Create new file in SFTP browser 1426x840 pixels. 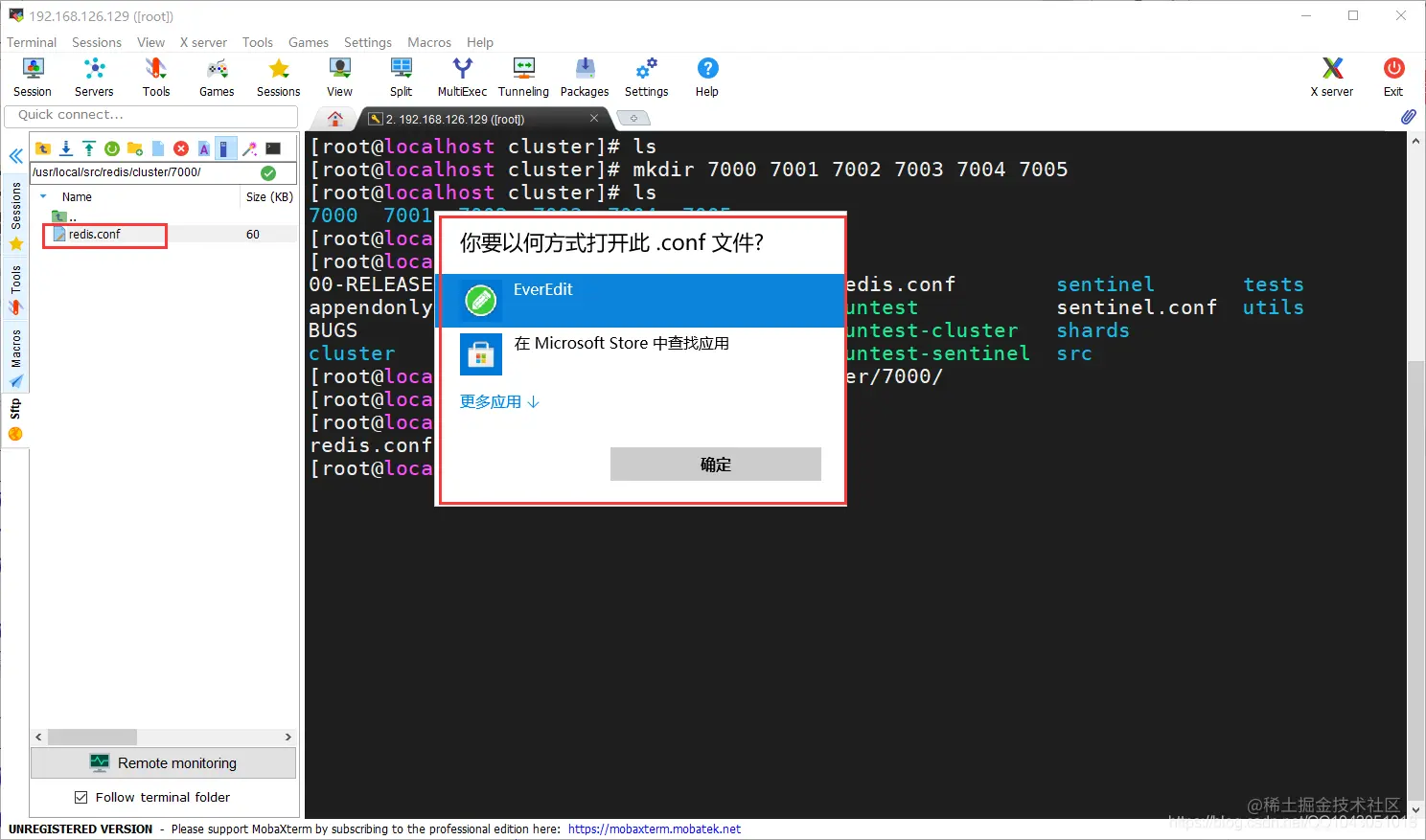[158, 148]
